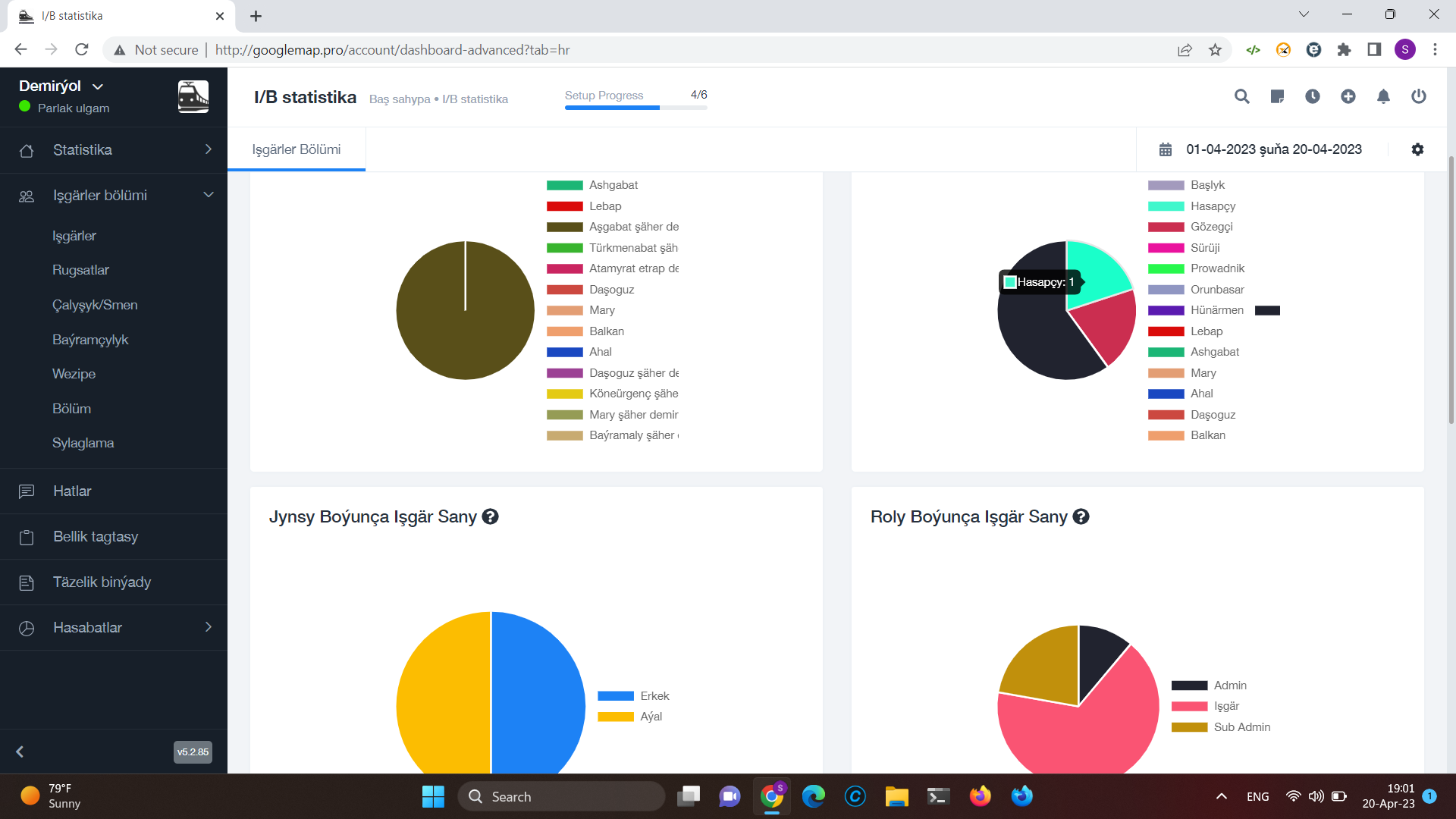Click the power logout icon

click(1419, 96)
